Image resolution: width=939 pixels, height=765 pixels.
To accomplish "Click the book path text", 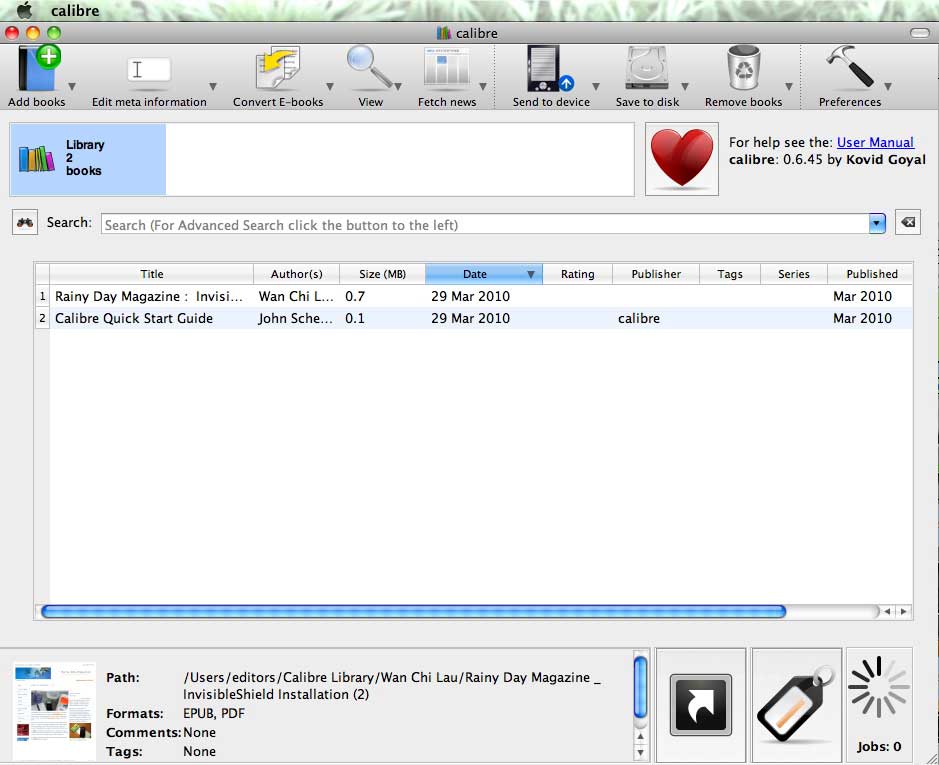I will click(x=392, y=686).
